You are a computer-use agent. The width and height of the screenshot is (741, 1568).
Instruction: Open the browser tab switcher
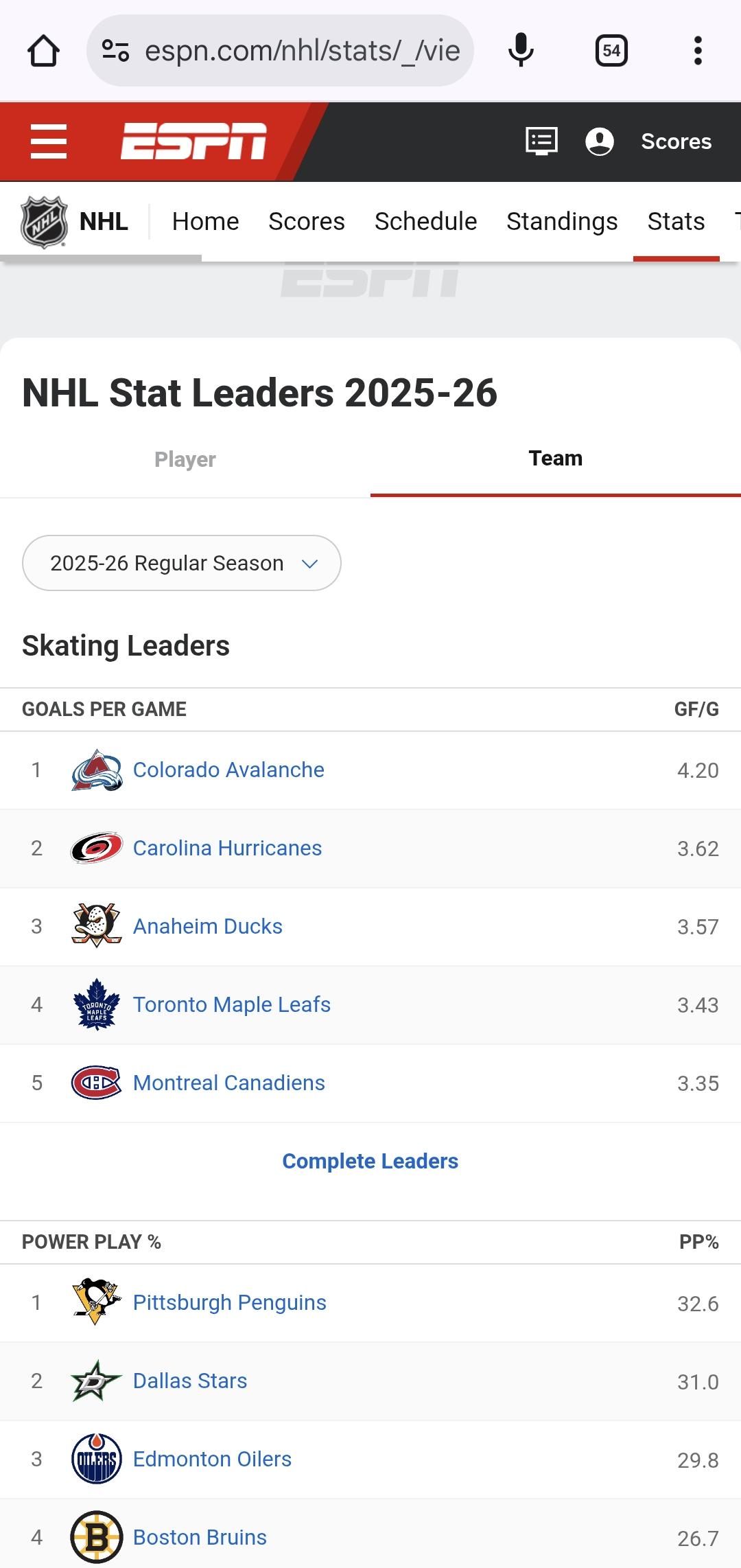tap(611, 51)
